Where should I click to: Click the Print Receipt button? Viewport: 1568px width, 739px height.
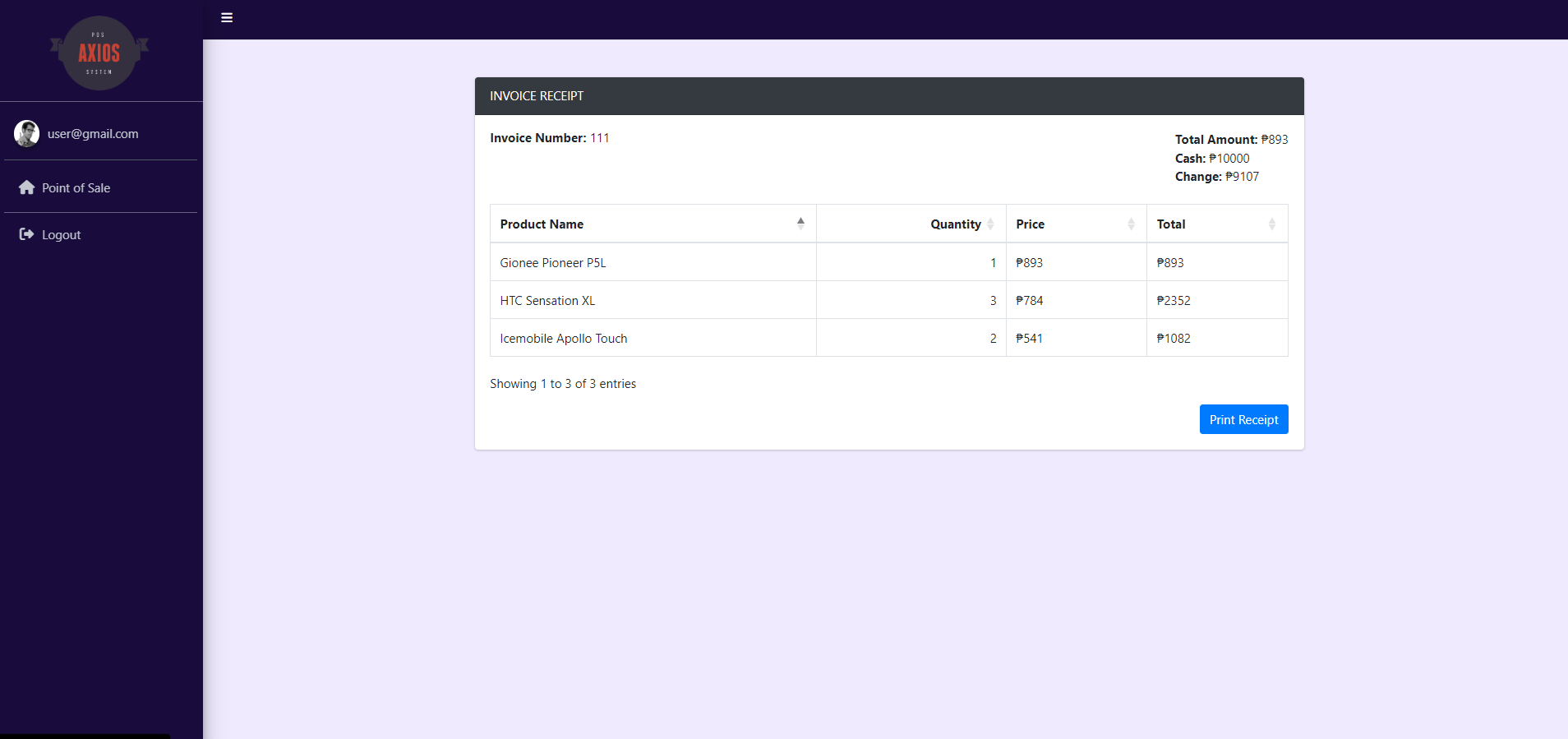1243,419
